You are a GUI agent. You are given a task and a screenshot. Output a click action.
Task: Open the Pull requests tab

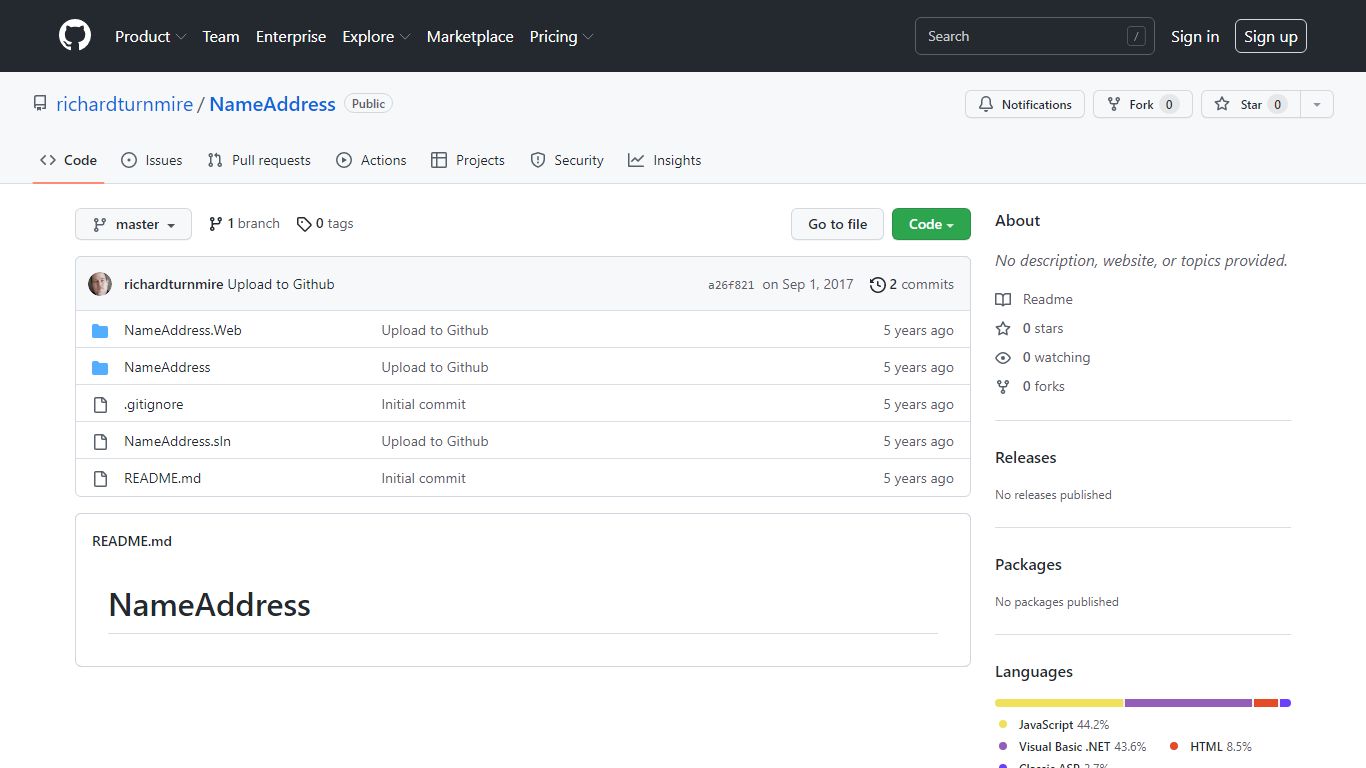[259, 160]
